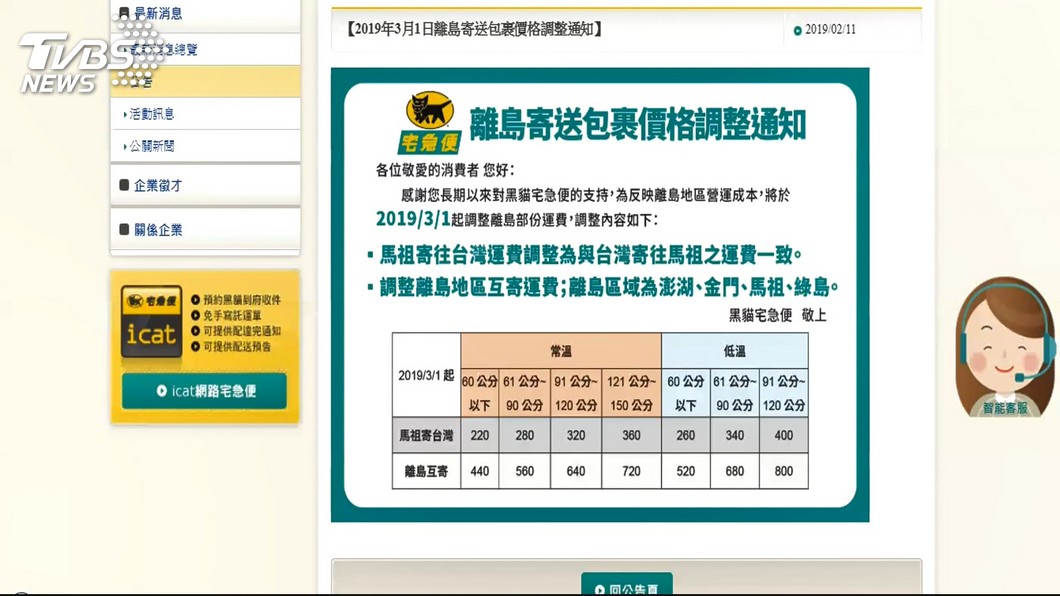Click the 121 公分~150 公分 column header
This screenshot has height=596, width=1060.
click(631, 393)
